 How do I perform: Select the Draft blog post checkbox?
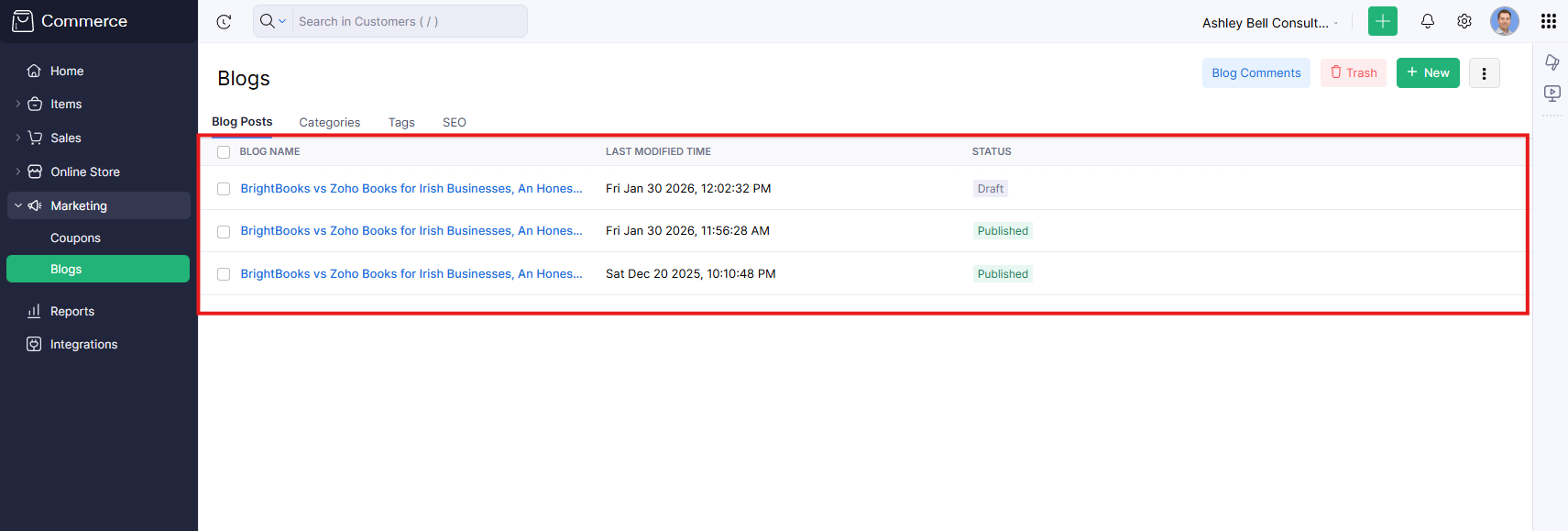[224, 189]
